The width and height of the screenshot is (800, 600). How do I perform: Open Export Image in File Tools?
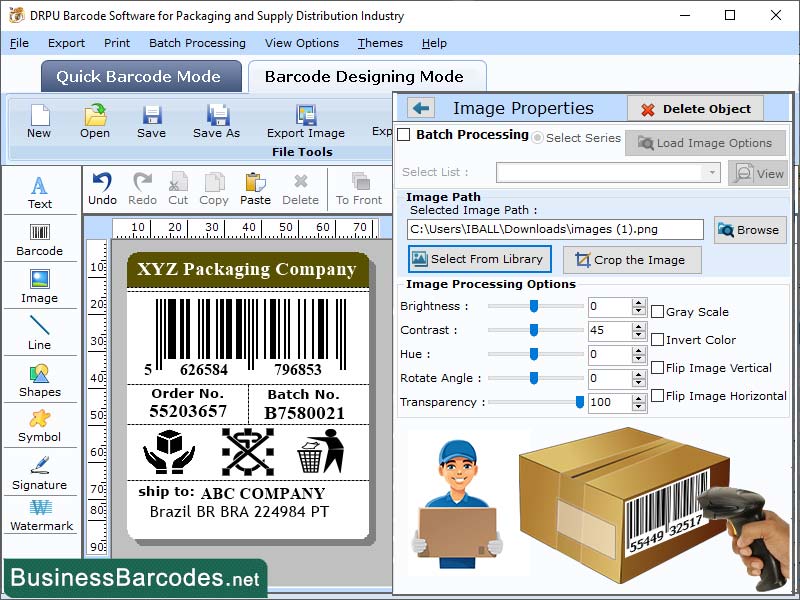point(305,121)
